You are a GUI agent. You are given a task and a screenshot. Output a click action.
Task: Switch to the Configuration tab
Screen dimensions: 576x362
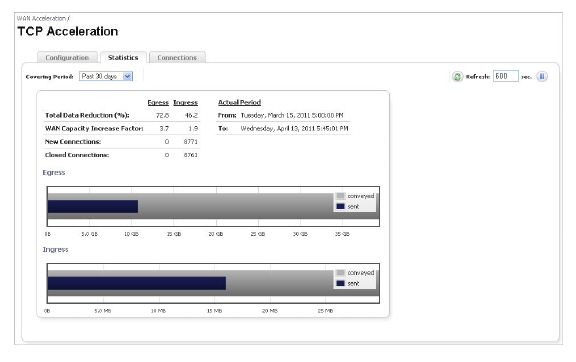pyautogui.click(x=67, y=57)
